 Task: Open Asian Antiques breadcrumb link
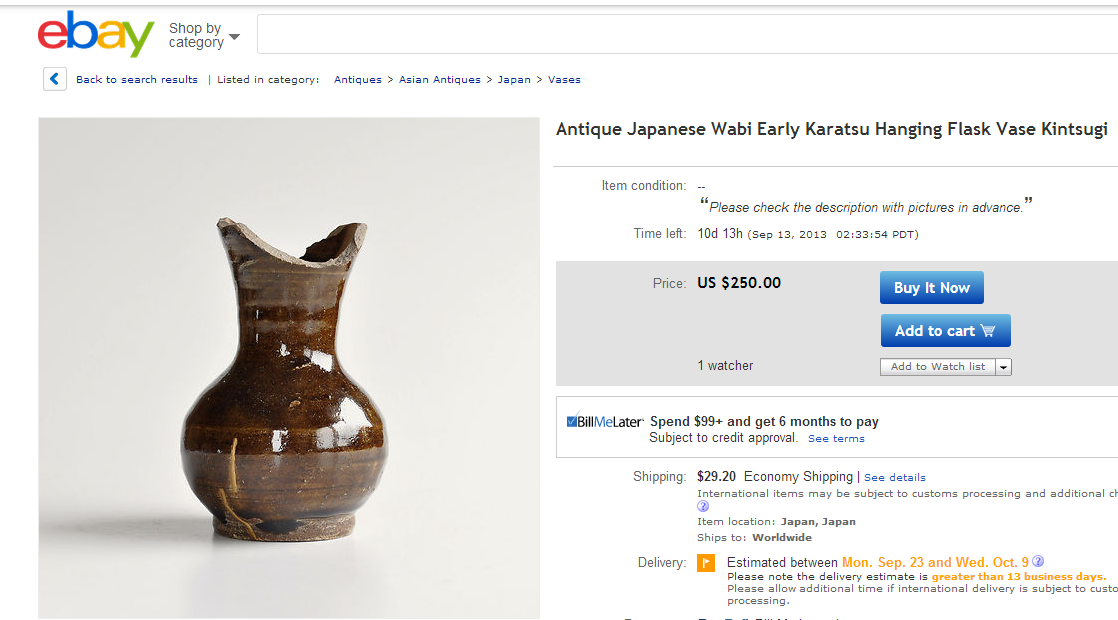click(x=439, y=80)
